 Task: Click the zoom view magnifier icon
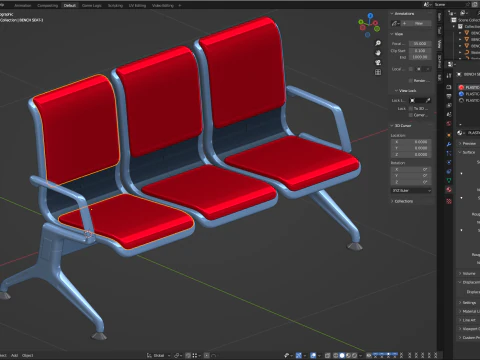click(378, 43)
